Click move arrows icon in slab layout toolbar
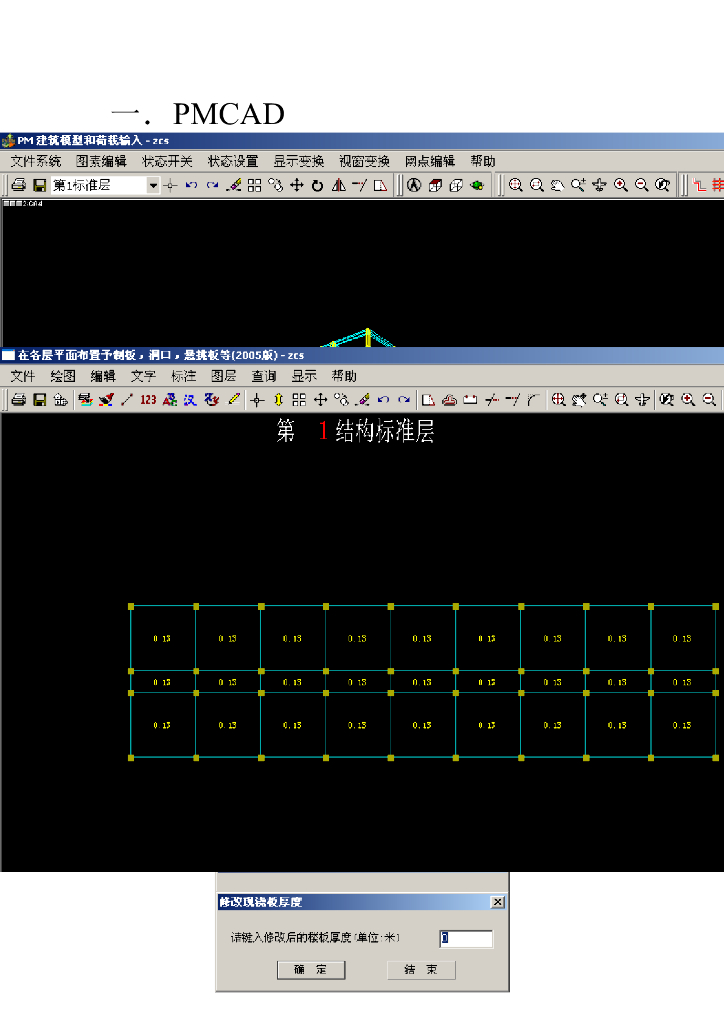This screenshot has height=1024, width=724. click(x=321, y=400)
